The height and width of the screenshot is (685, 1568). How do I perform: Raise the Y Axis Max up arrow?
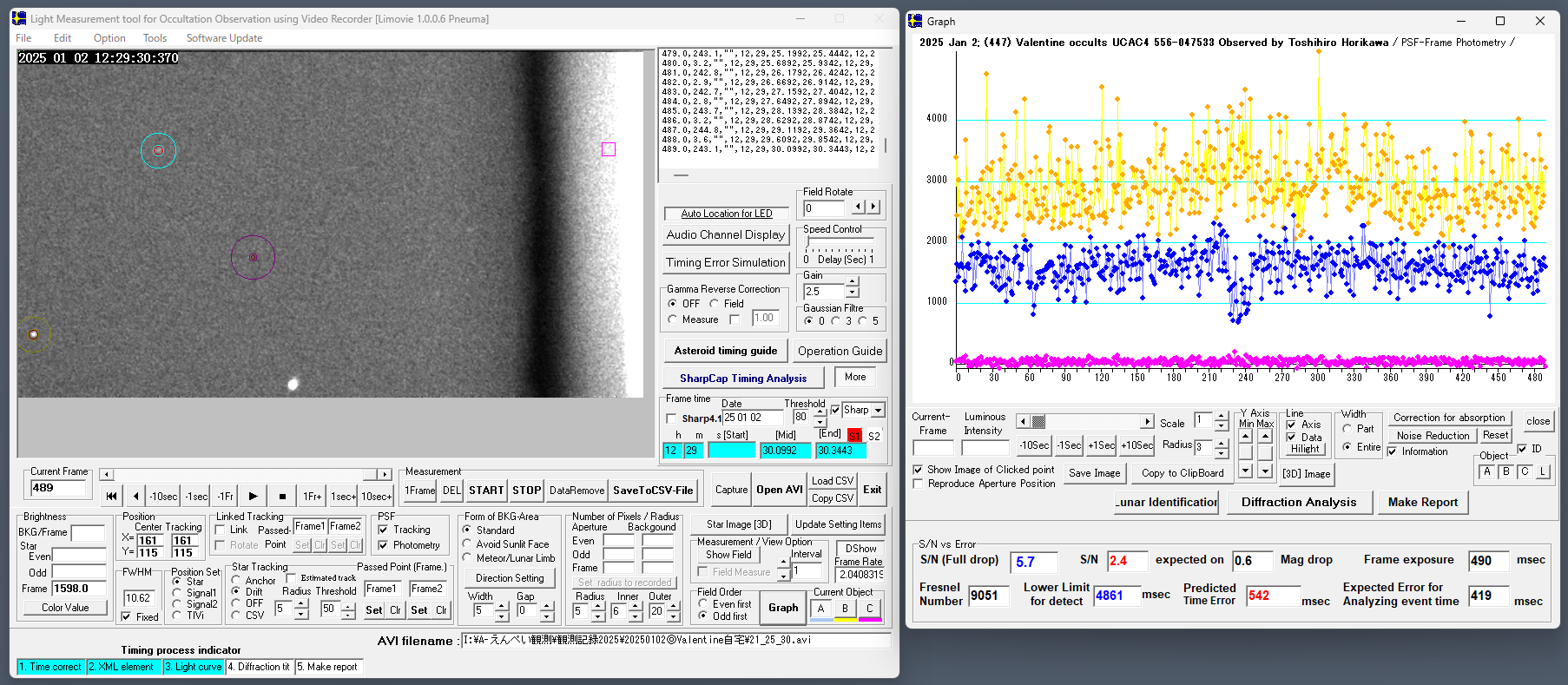(x=1264, y=437)
